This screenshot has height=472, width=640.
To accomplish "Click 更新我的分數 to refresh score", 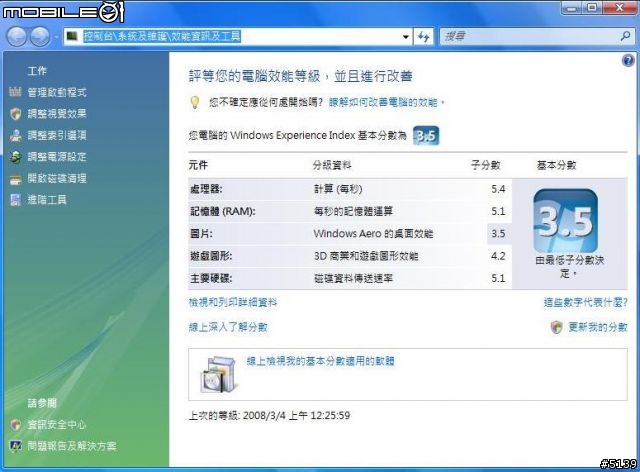I will click(x=598, y=327).
